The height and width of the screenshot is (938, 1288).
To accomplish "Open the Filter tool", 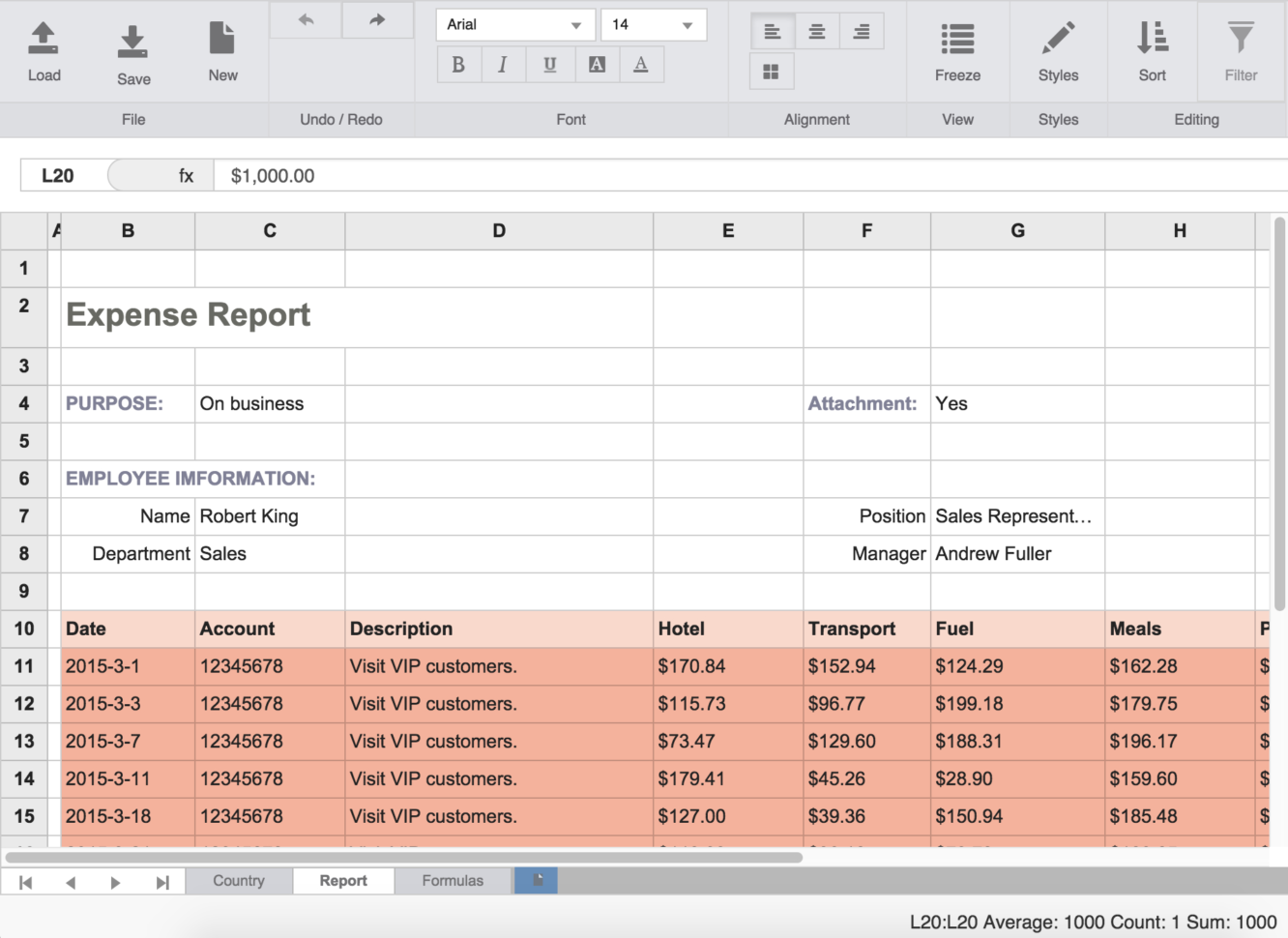I will pyautogui.click(x=1241, y=48).
